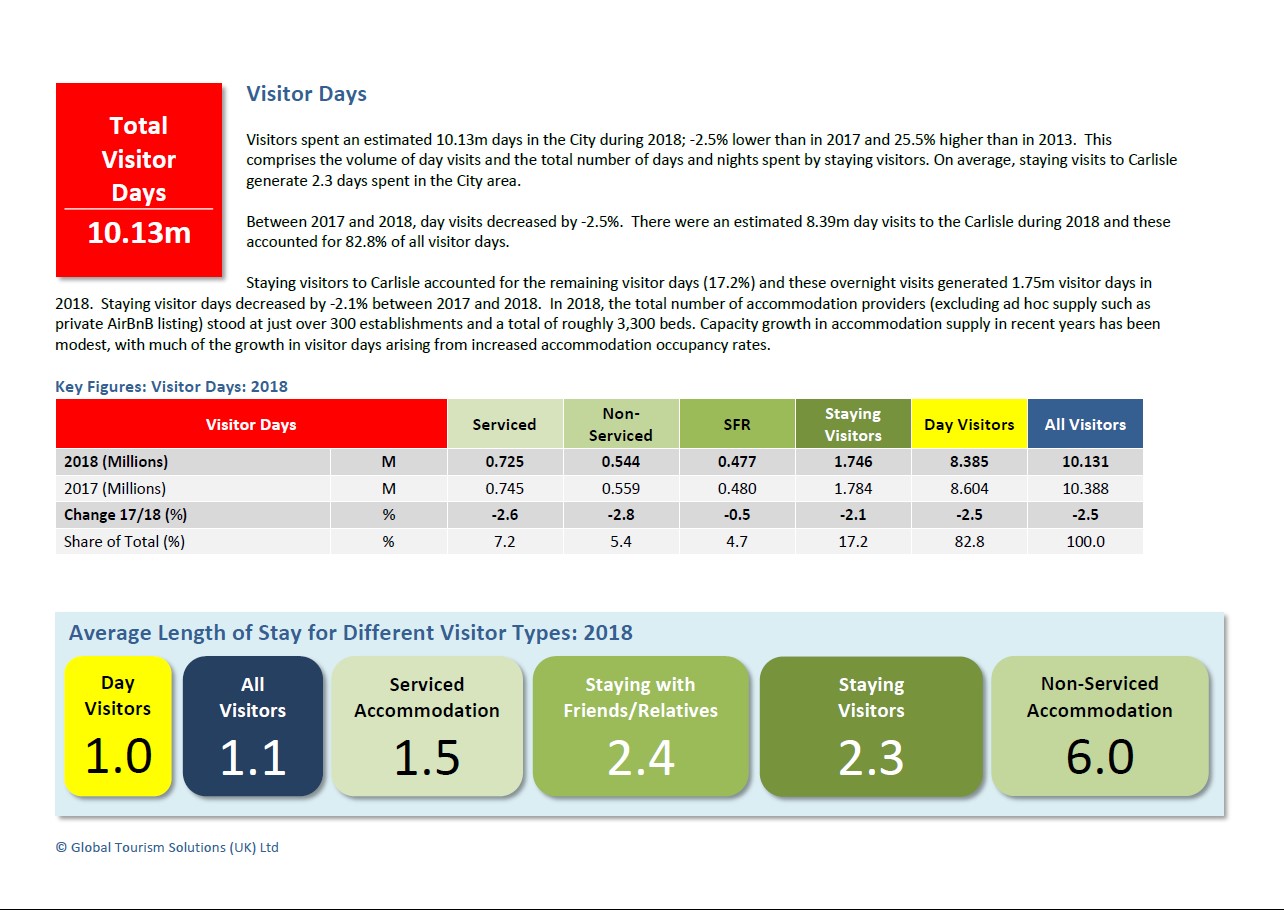
Task: Select the -2.6 Serviced change value
Action: tap(504, 515)
